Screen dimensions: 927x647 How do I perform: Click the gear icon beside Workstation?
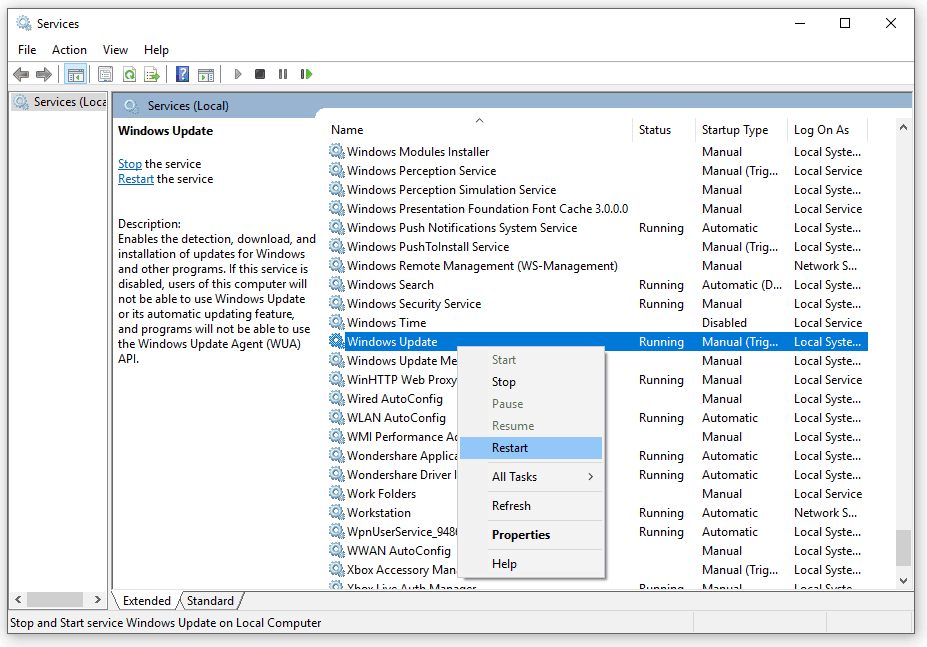pyautogui.click(x=337, y=513)
